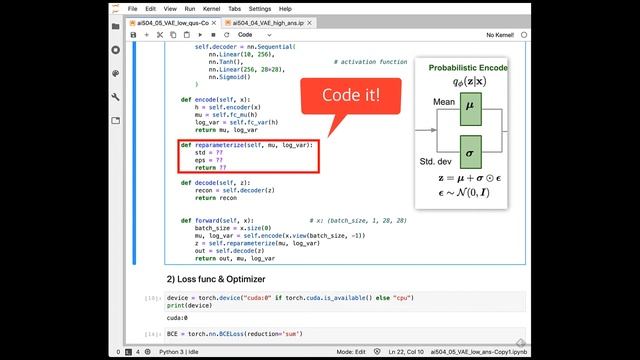Run the selected cell

click(x=200, y=35)
